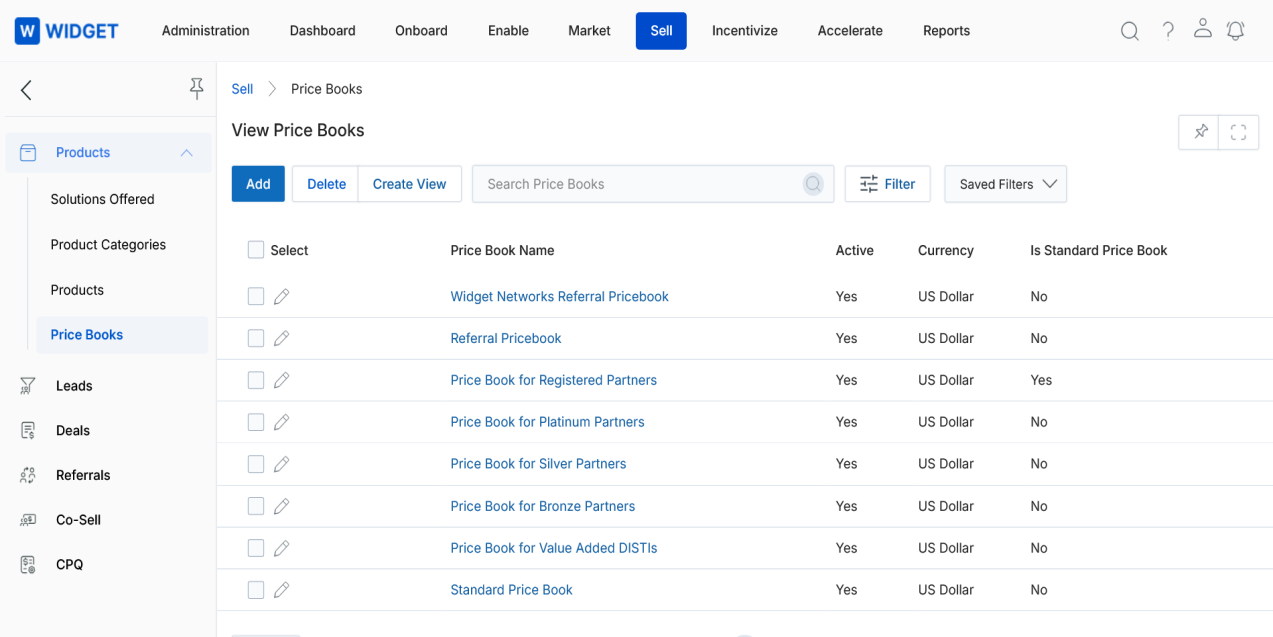The height and width of the screenshot is (637, 1273).
Task: Open the Dashboard tab
Action: coord(323,31)
